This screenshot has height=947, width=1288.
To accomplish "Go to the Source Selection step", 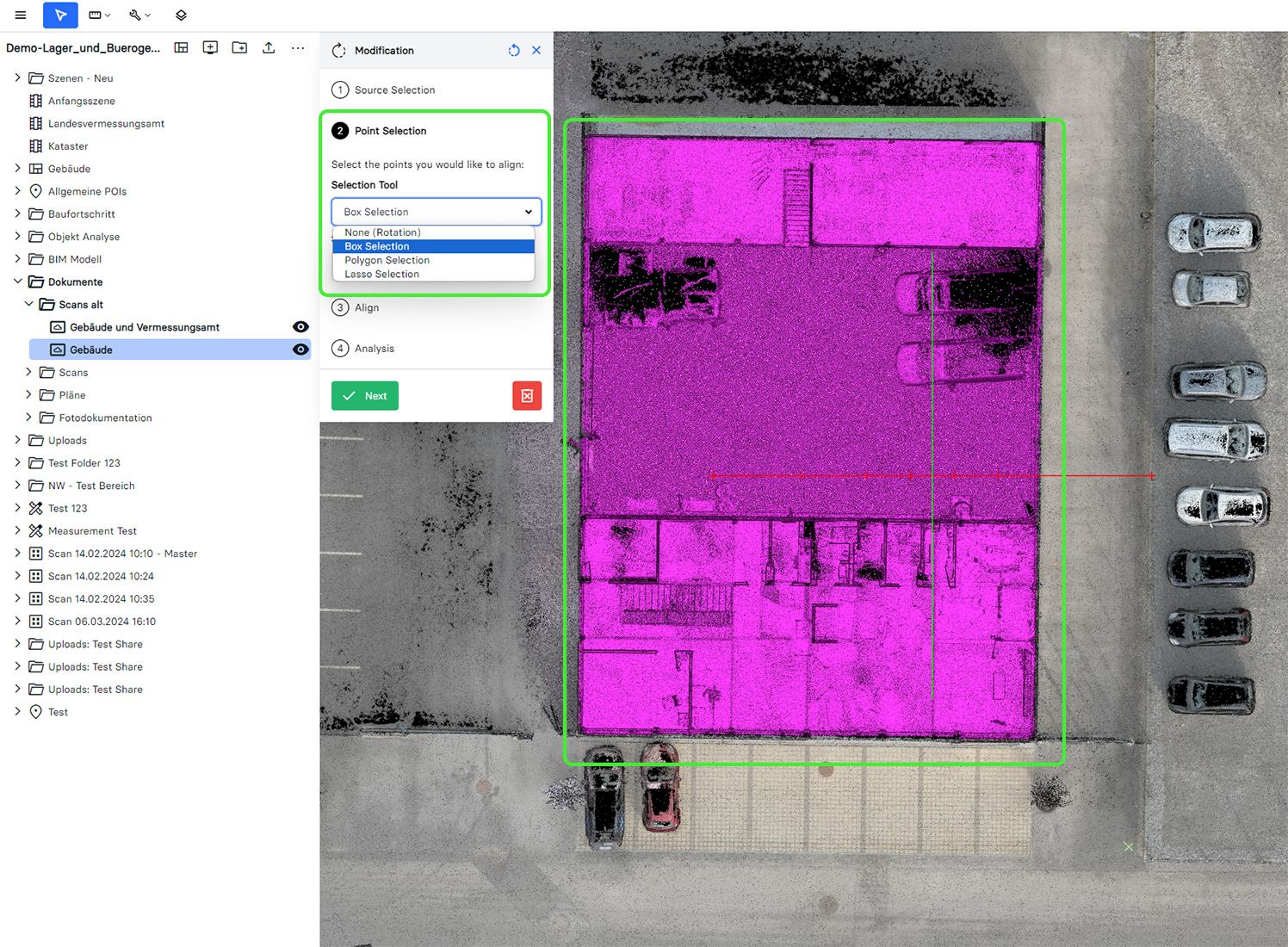I will click(394, 90).
